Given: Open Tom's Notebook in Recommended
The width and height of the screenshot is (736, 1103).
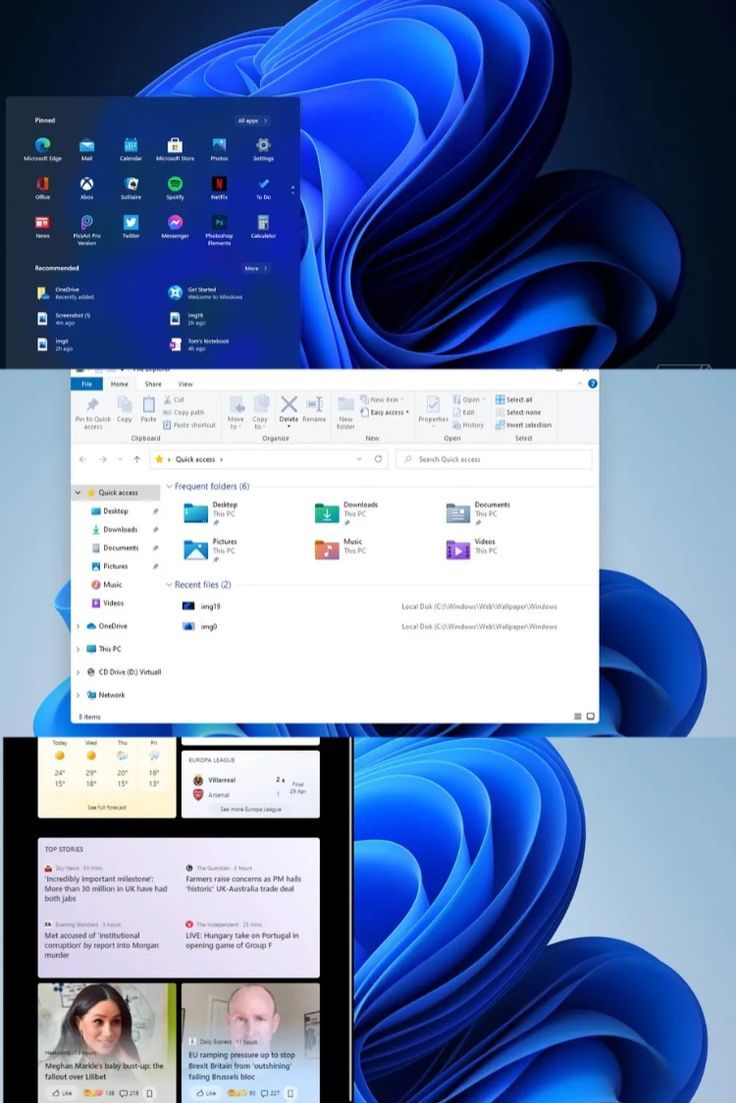Looking at the screenshot, I should coord(199,345).
